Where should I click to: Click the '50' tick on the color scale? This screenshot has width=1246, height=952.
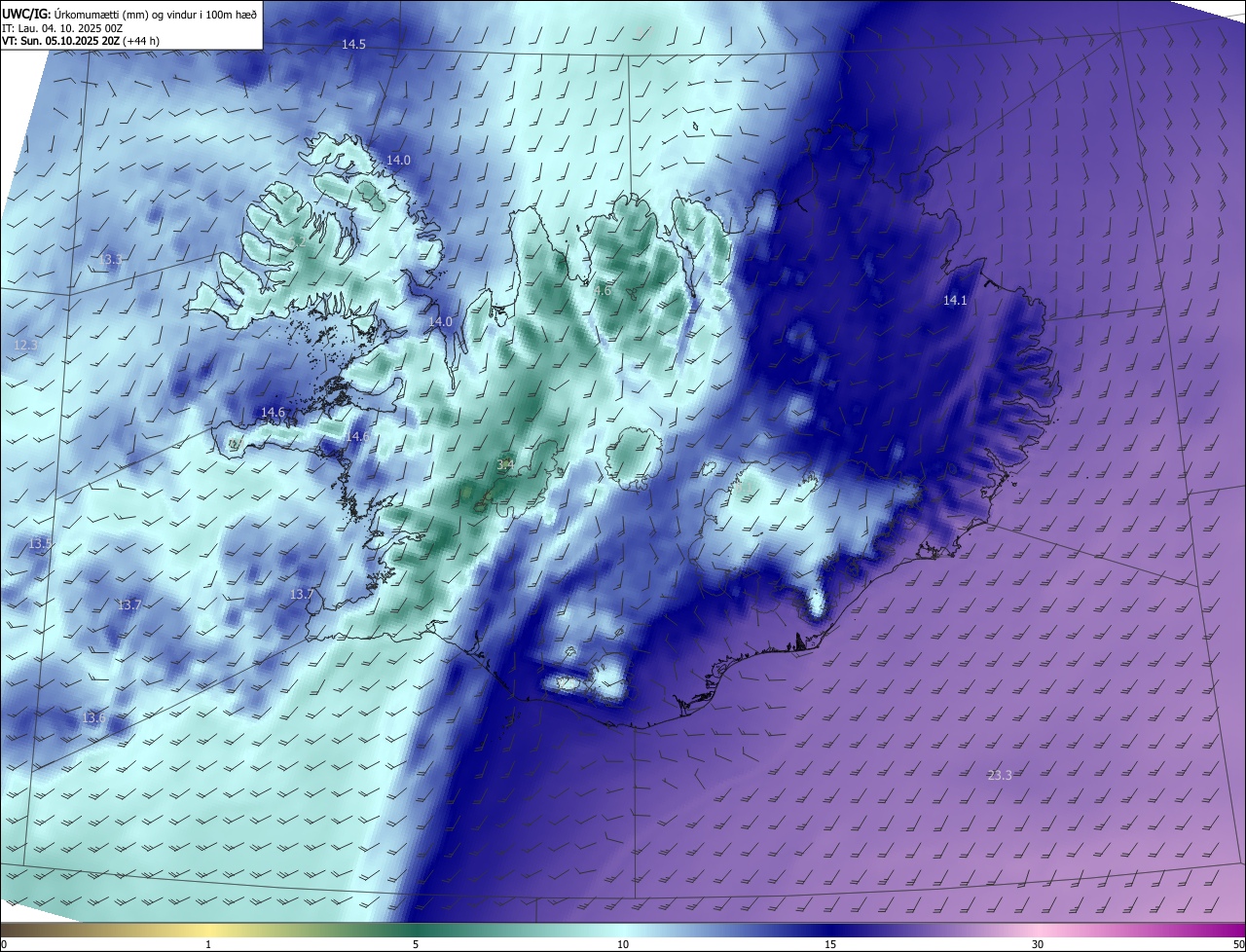click(x=1238, y=944)
